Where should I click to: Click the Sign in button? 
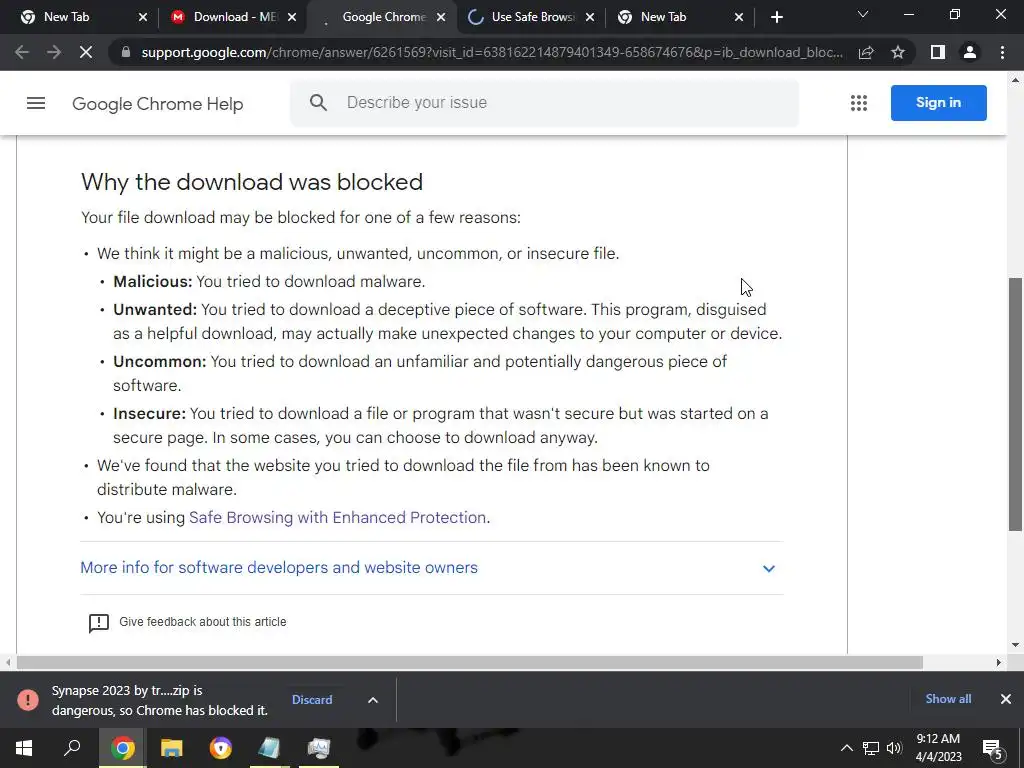tap(938, 103)
